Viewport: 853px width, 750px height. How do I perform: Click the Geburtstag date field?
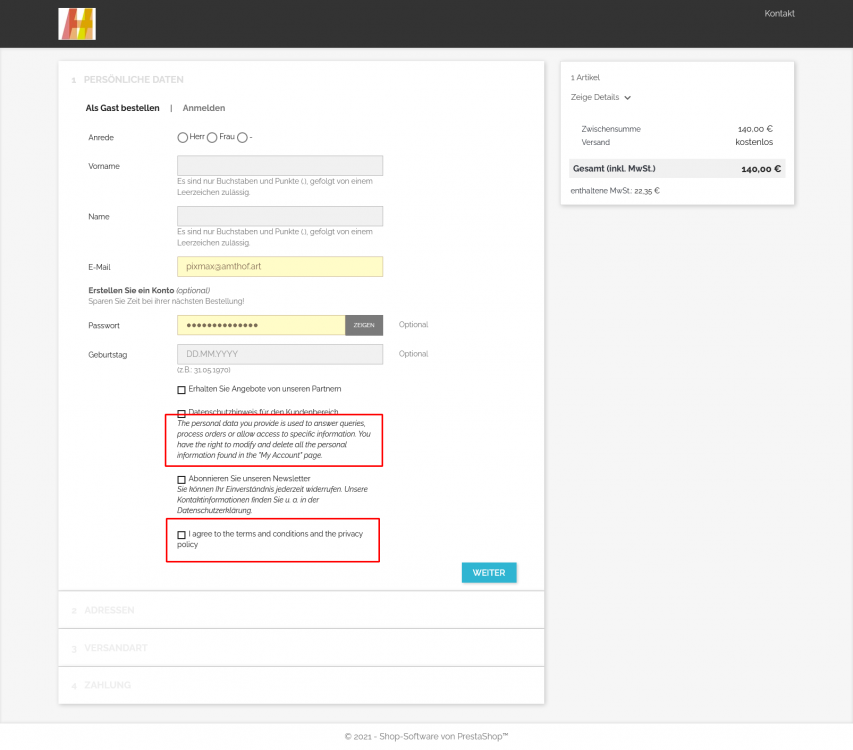point(280,354)
